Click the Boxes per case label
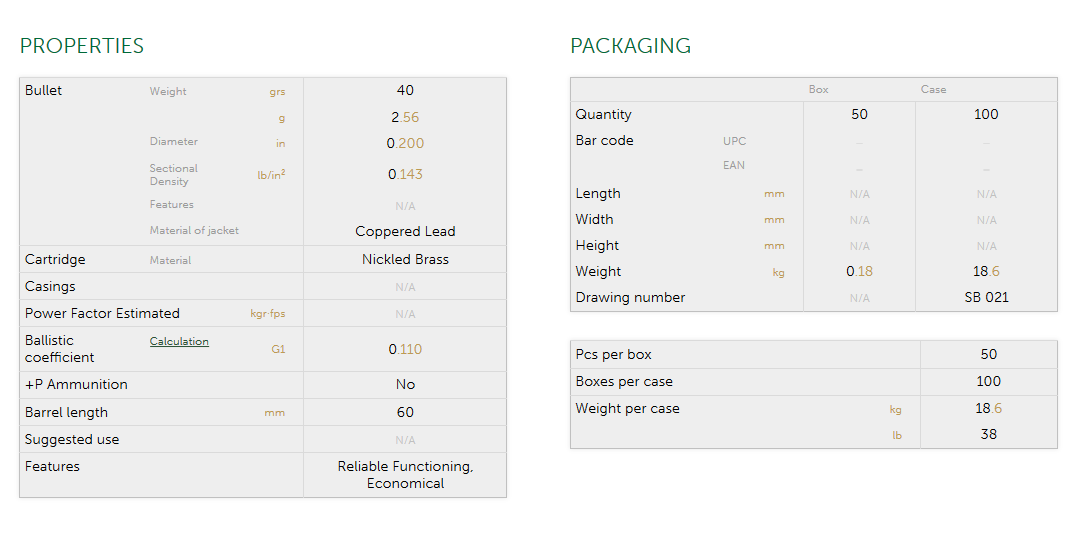The image size is (1083, 533). click(x=624, y=381)
